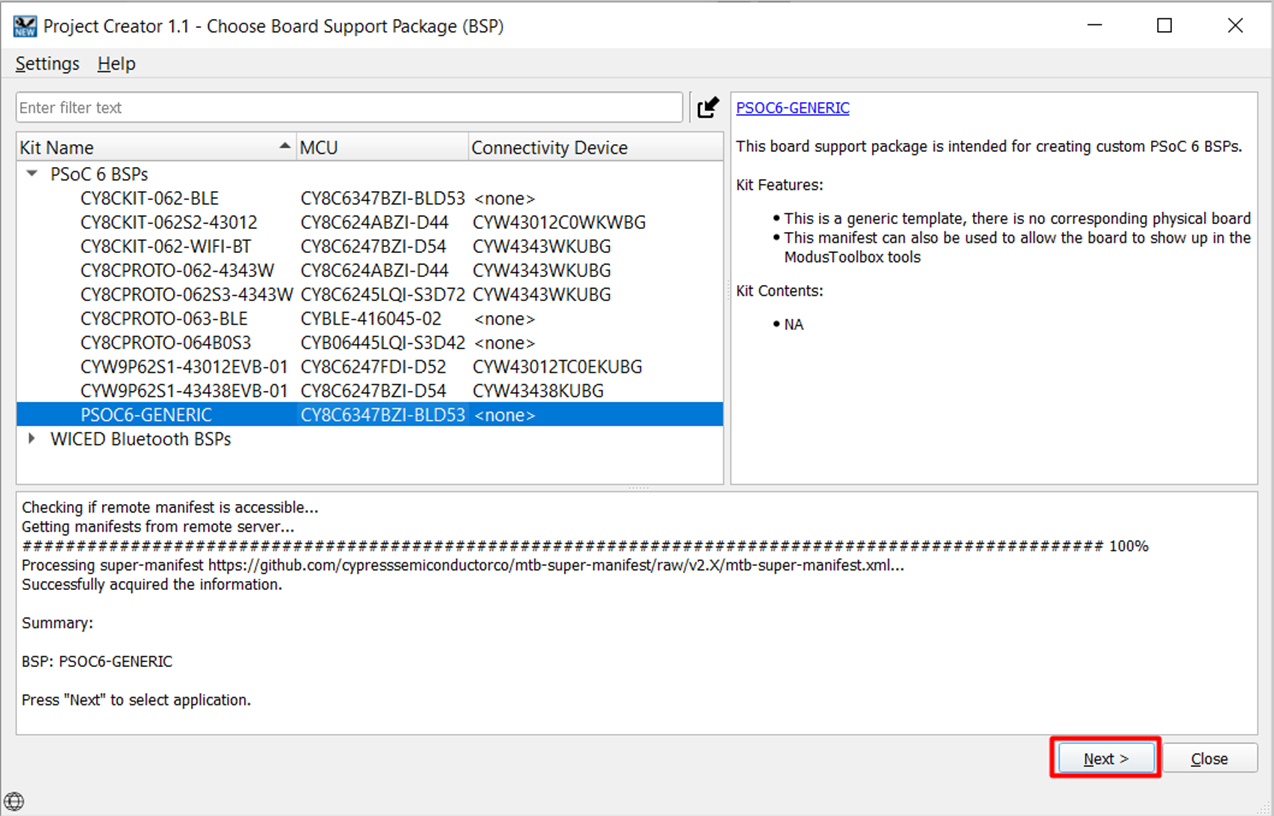Click the import local manifest icon beside filter box
The height and width of the screenshot is (816, 1274).
click(x=707, y=107)
